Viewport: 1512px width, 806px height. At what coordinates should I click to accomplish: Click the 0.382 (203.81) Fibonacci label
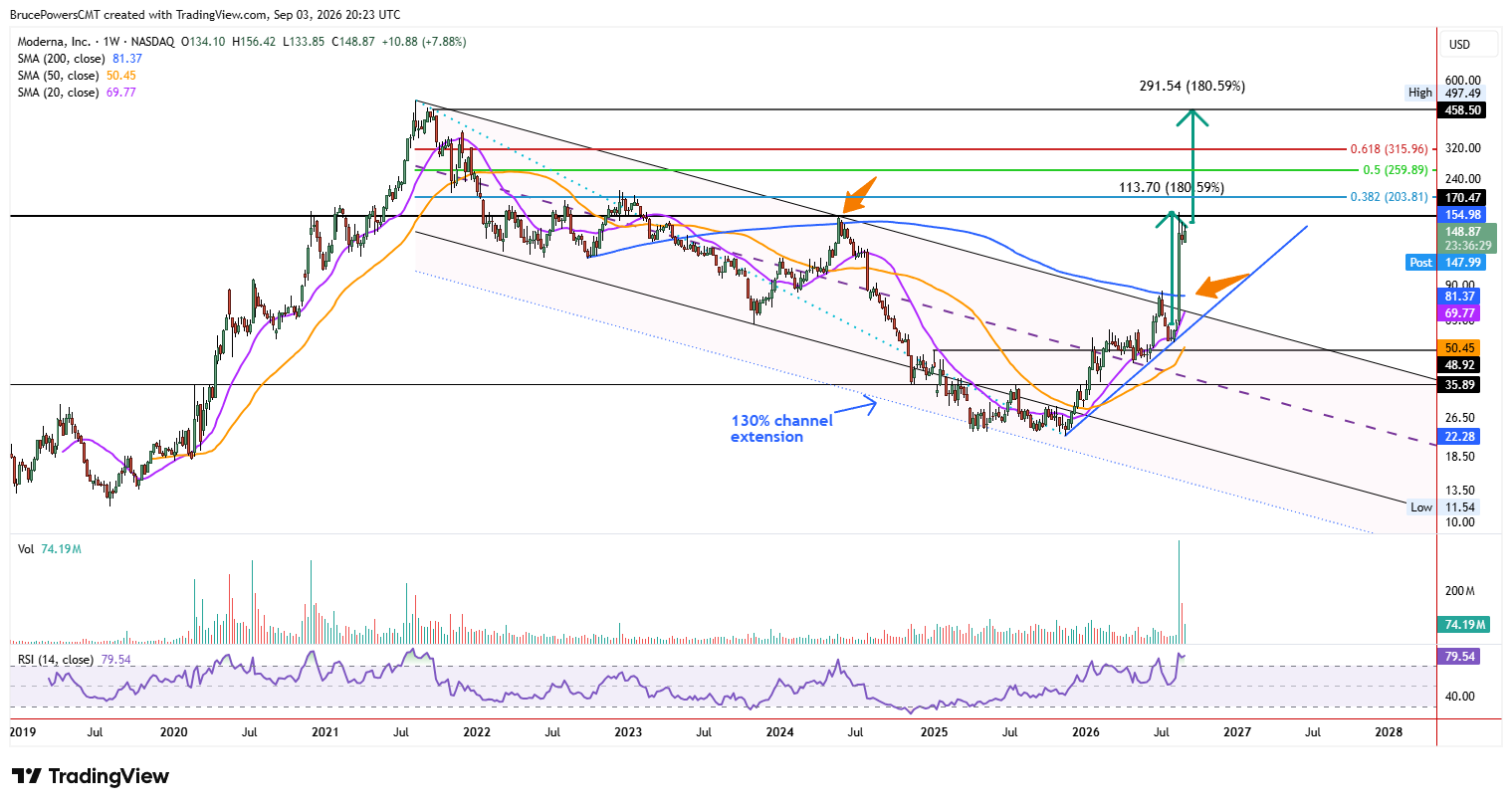(1389, 197)
